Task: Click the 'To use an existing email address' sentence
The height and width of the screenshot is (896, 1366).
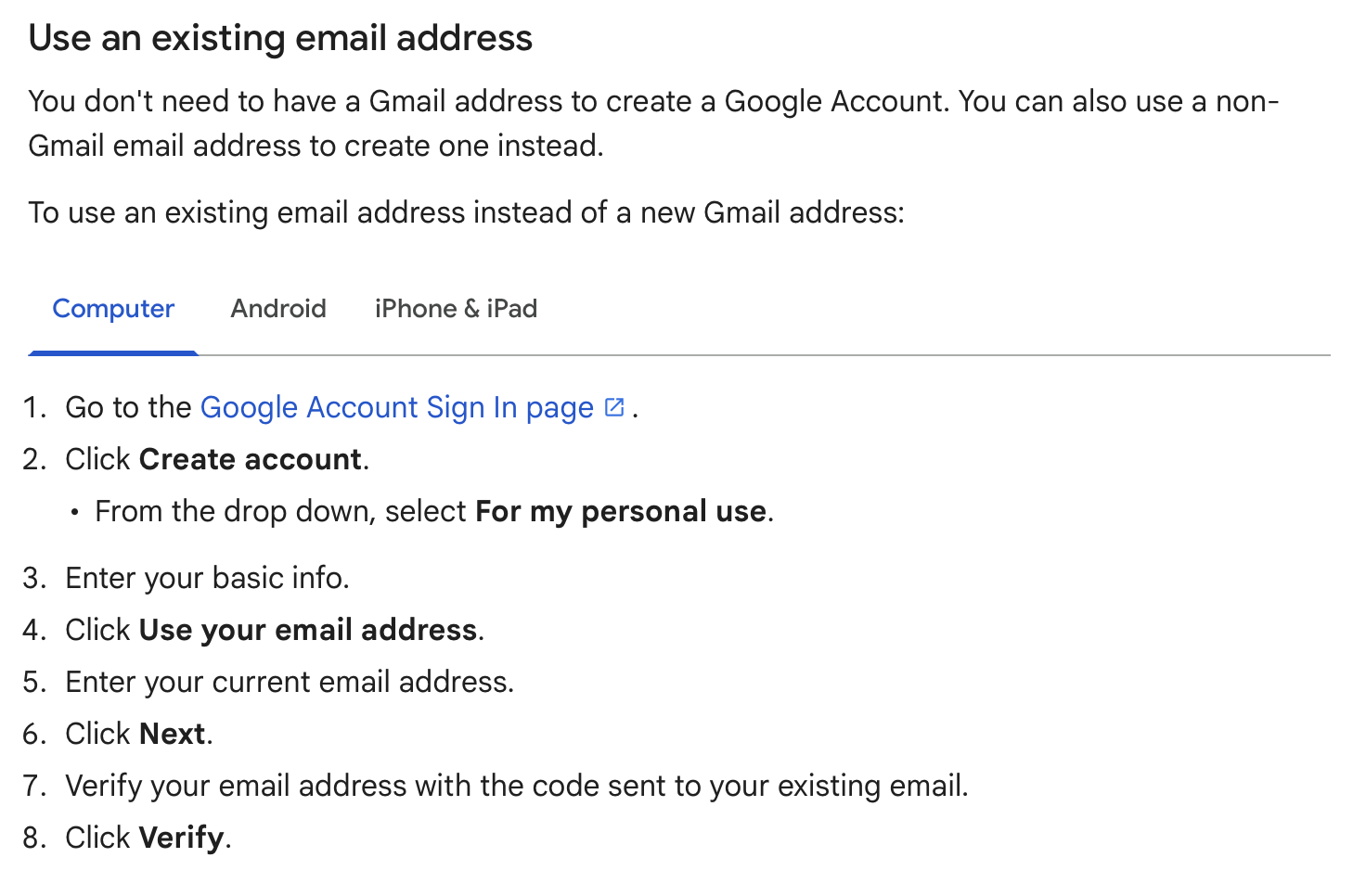Action: pos(466,213)
